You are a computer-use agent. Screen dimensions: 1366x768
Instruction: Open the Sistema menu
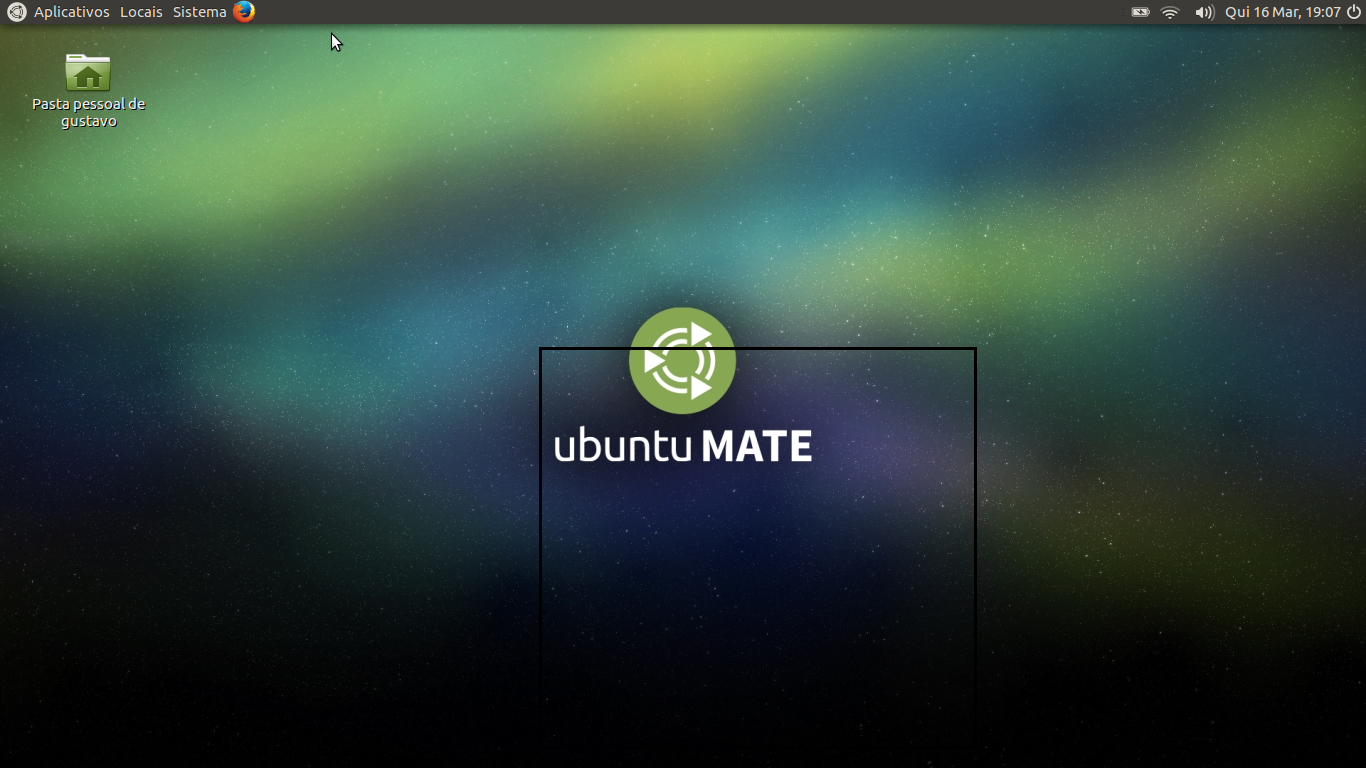[199, 12]
